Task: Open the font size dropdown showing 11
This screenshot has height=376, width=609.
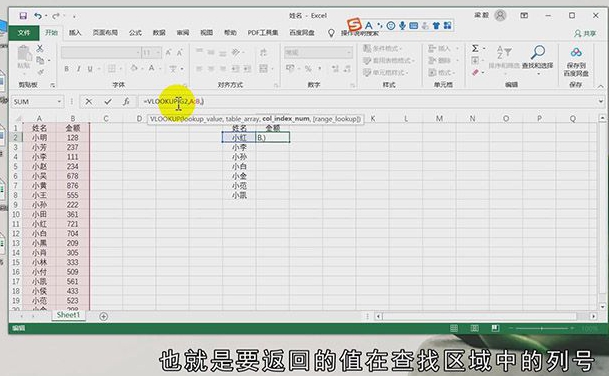Action: 158,52
